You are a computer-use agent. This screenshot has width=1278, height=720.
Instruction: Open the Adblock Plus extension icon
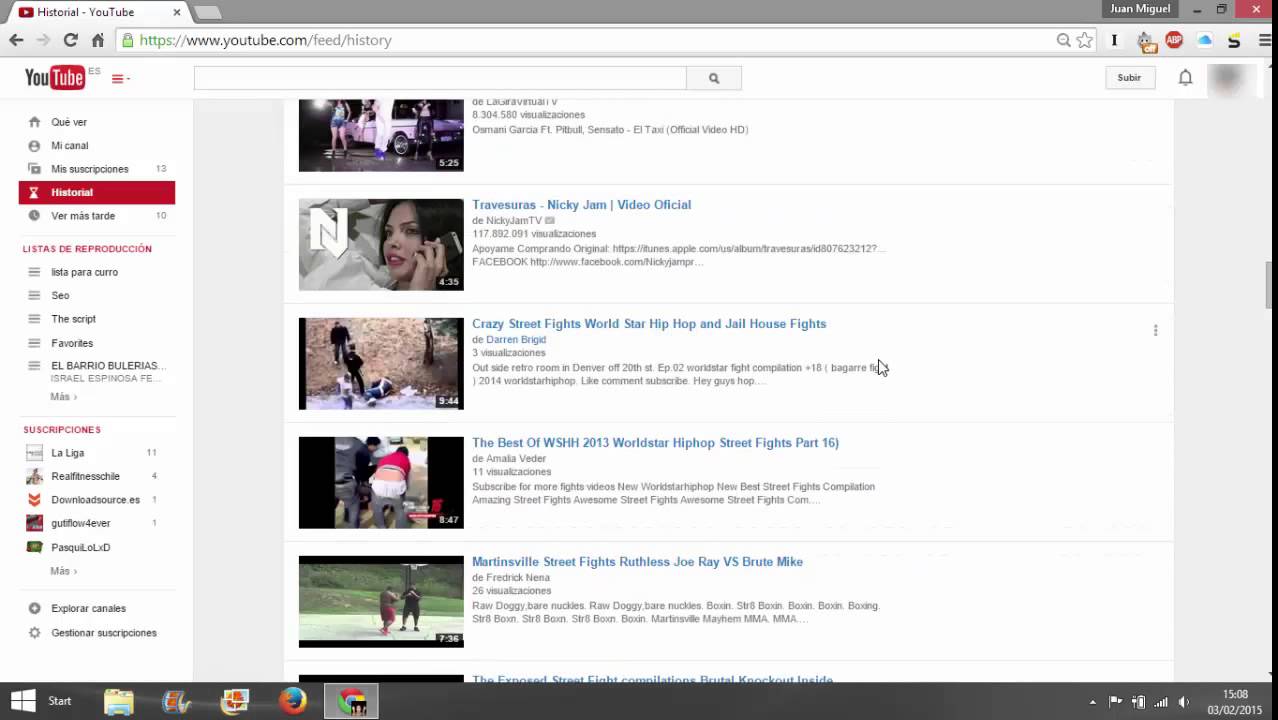(1175, 41)
